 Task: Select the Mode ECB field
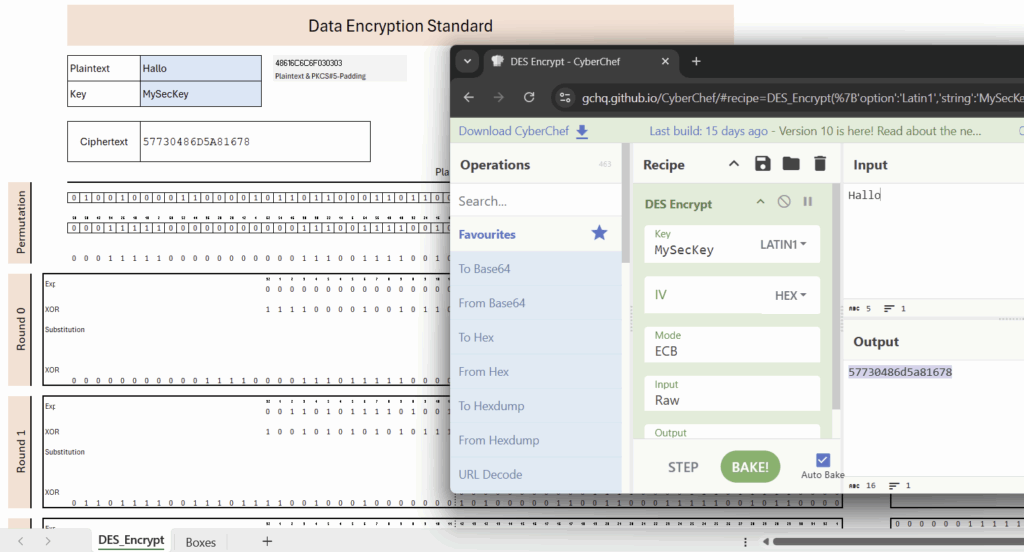(x=732, y=344)
